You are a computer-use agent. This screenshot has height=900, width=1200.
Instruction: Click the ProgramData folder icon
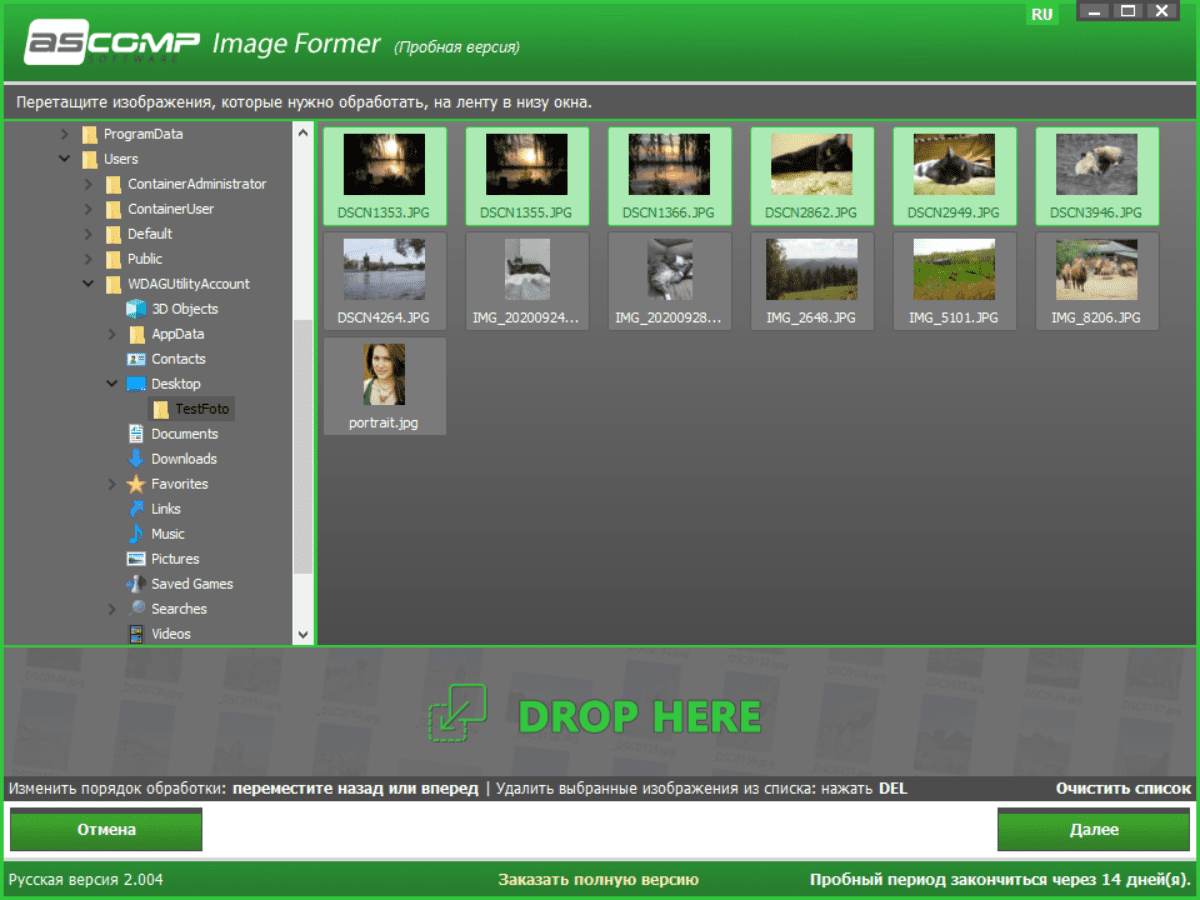pos(90,134)
